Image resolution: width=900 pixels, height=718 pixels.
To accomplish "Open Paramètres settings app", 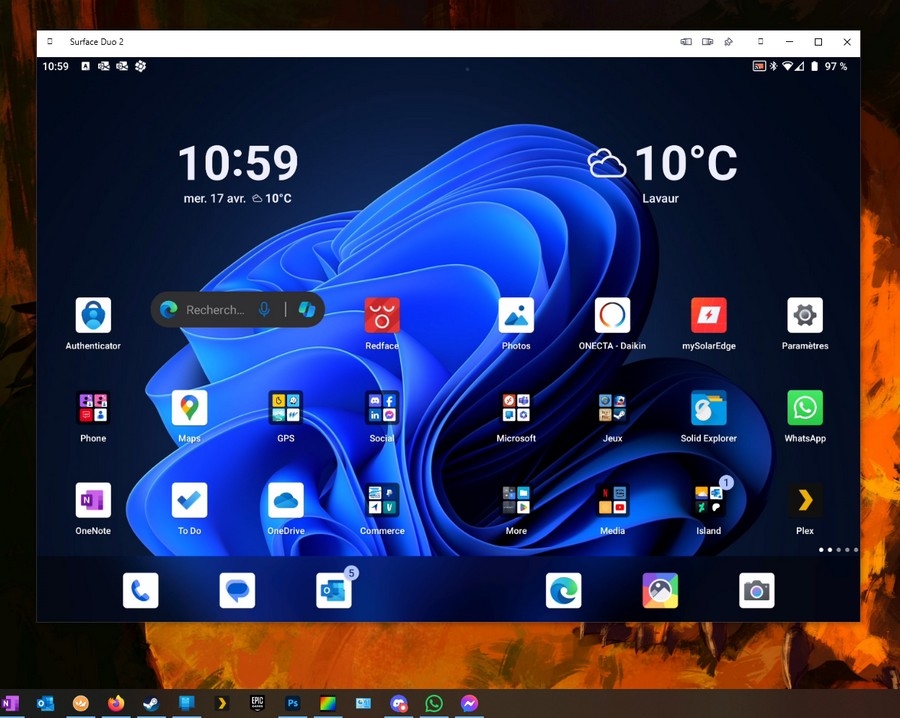I will (805, 316).
